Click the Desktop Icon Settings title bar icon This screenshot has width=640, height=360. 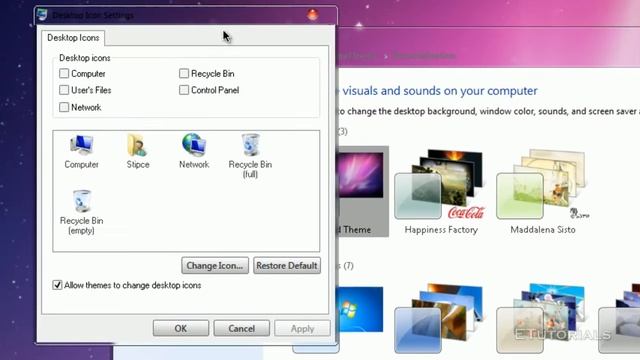point(42,15)
